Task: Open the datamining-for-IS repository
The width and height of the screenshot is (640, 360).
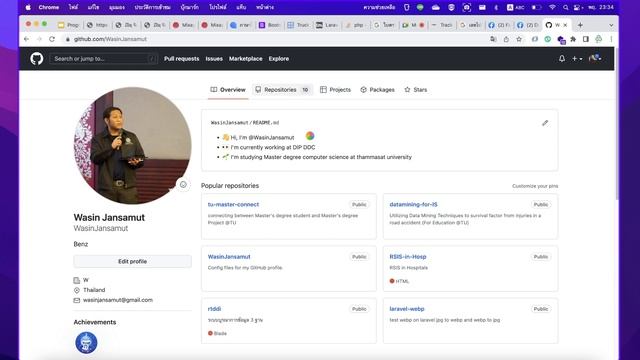Action: tap(413, 204)
